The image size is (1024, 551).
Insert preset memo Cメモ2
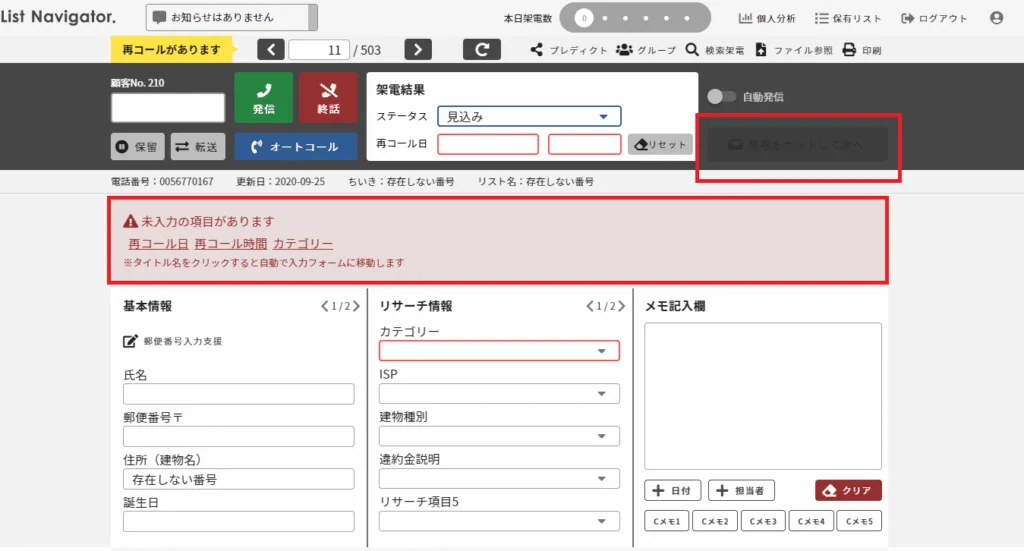point(714,521)
